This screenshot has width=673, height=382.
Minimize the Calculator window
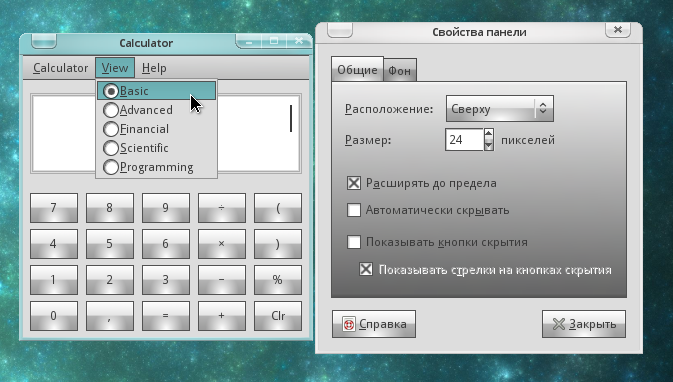click(249, 41)
